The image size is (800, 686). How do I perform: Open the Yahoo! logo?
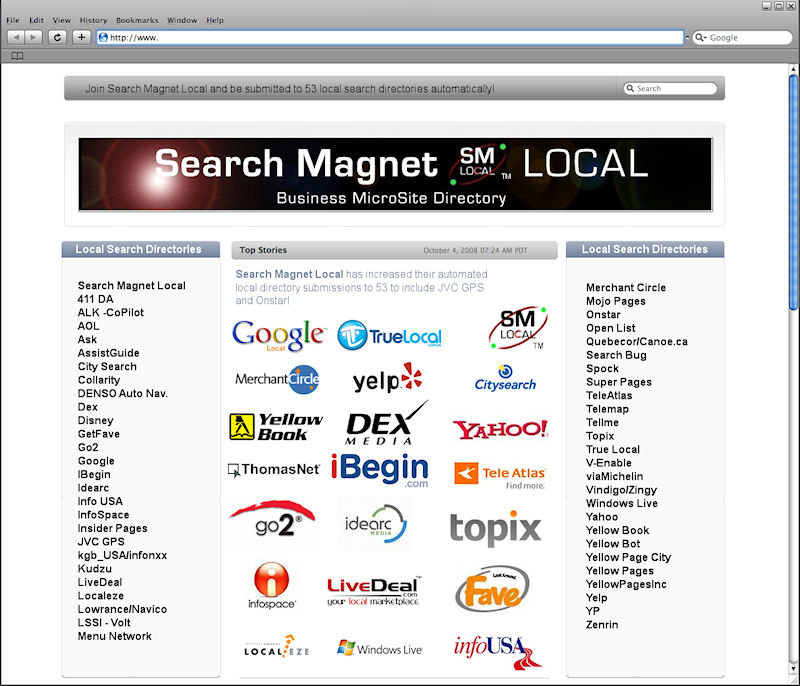[501, 429]
